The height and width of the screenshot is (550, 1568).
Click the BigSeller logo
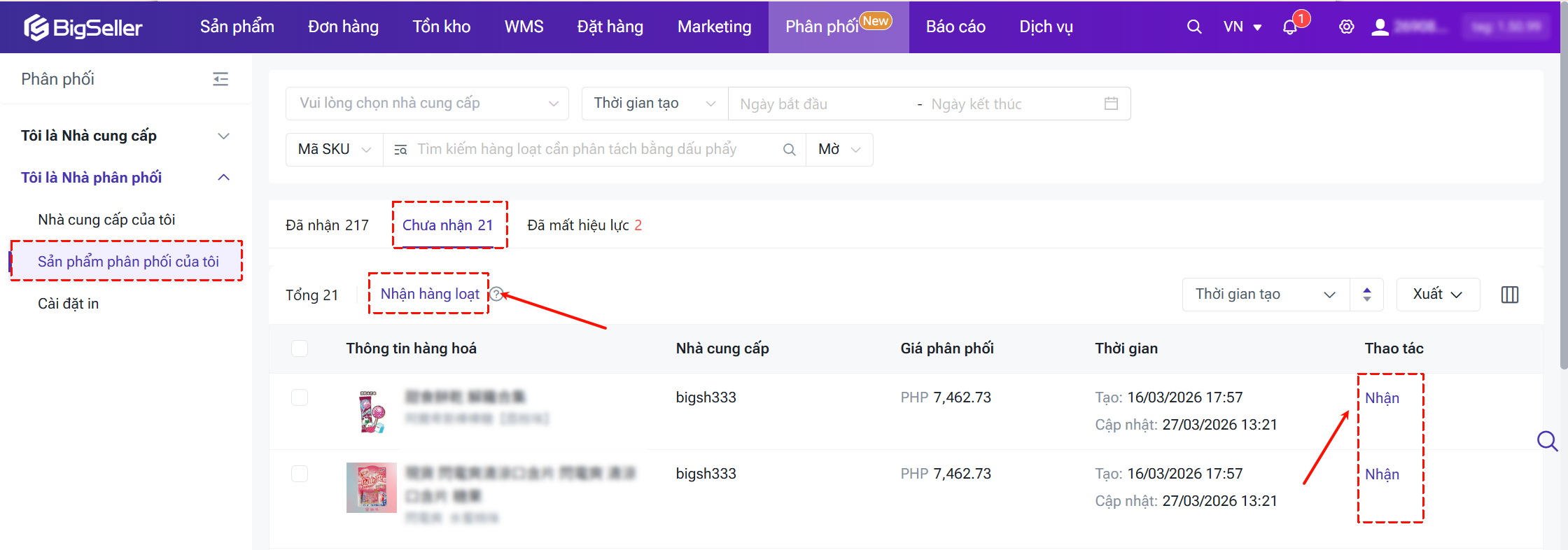point(83,27)
